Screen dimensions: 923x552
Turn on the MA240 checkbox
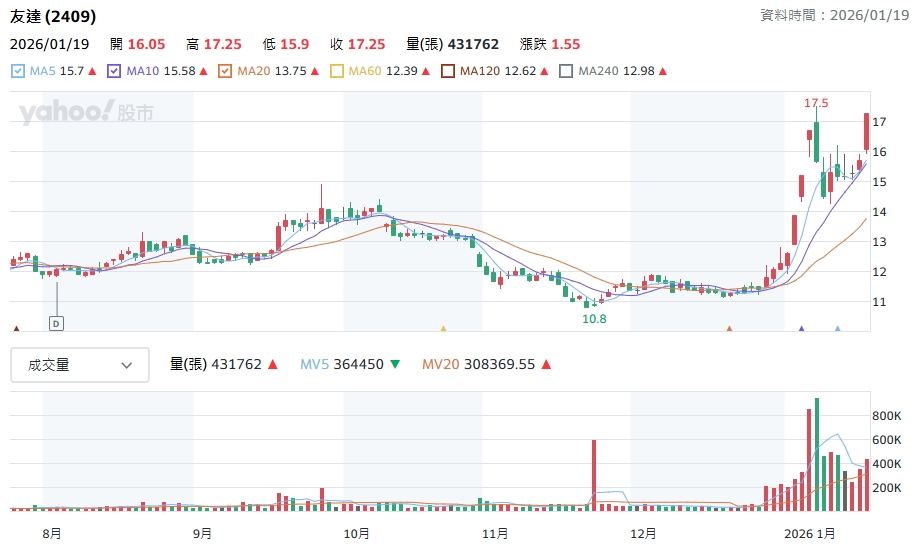[566, 71]
